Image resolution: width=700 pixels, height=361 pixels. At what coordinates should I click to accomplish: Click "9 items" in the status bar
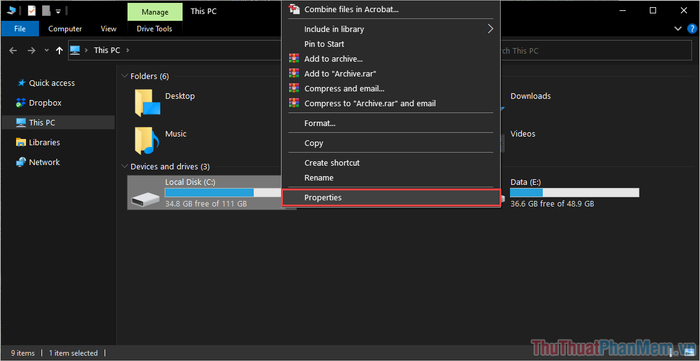[x=22, y=353]
